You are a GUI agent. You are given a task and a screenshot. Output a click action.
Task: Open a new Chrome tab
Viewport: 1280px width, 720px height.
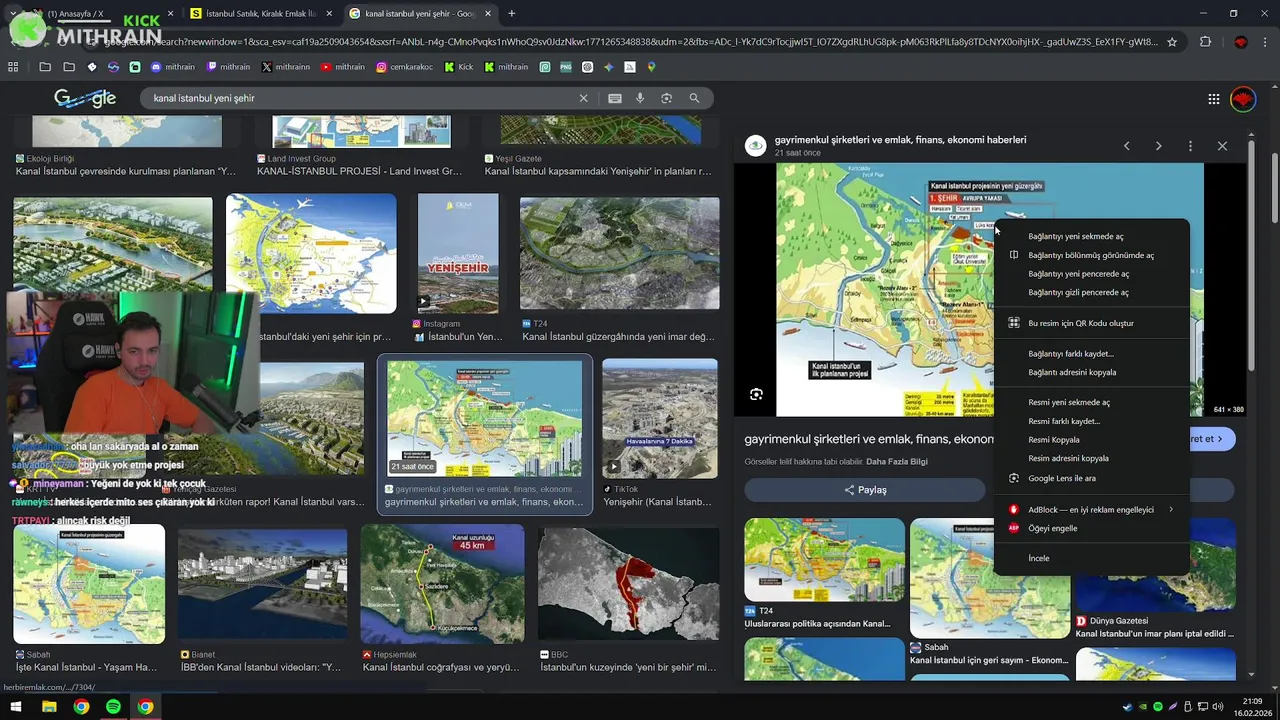(511, 13)
